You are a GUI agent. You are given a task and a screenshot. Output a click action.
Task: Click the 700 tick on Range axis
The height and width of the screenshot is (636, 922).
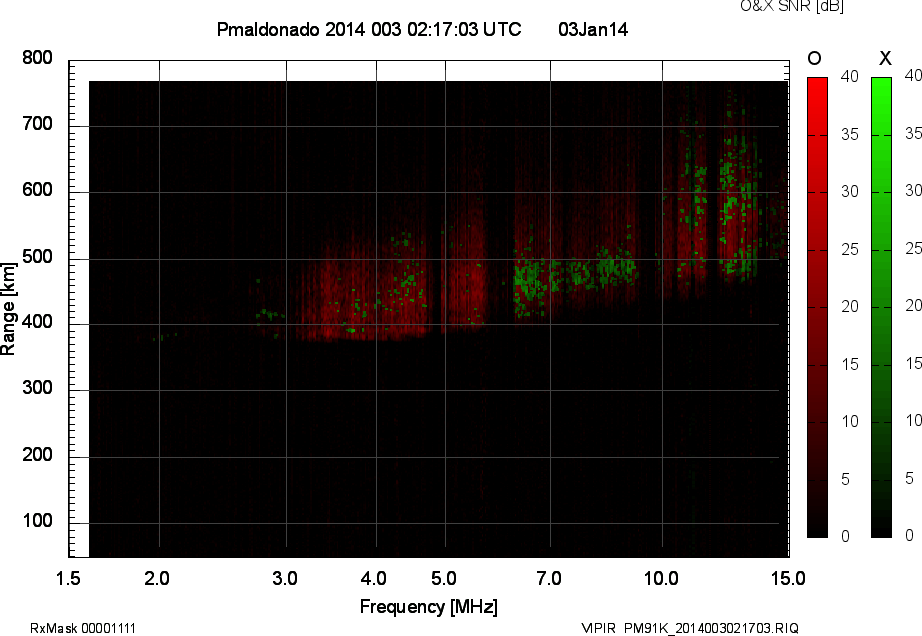(x=38, y=124)
